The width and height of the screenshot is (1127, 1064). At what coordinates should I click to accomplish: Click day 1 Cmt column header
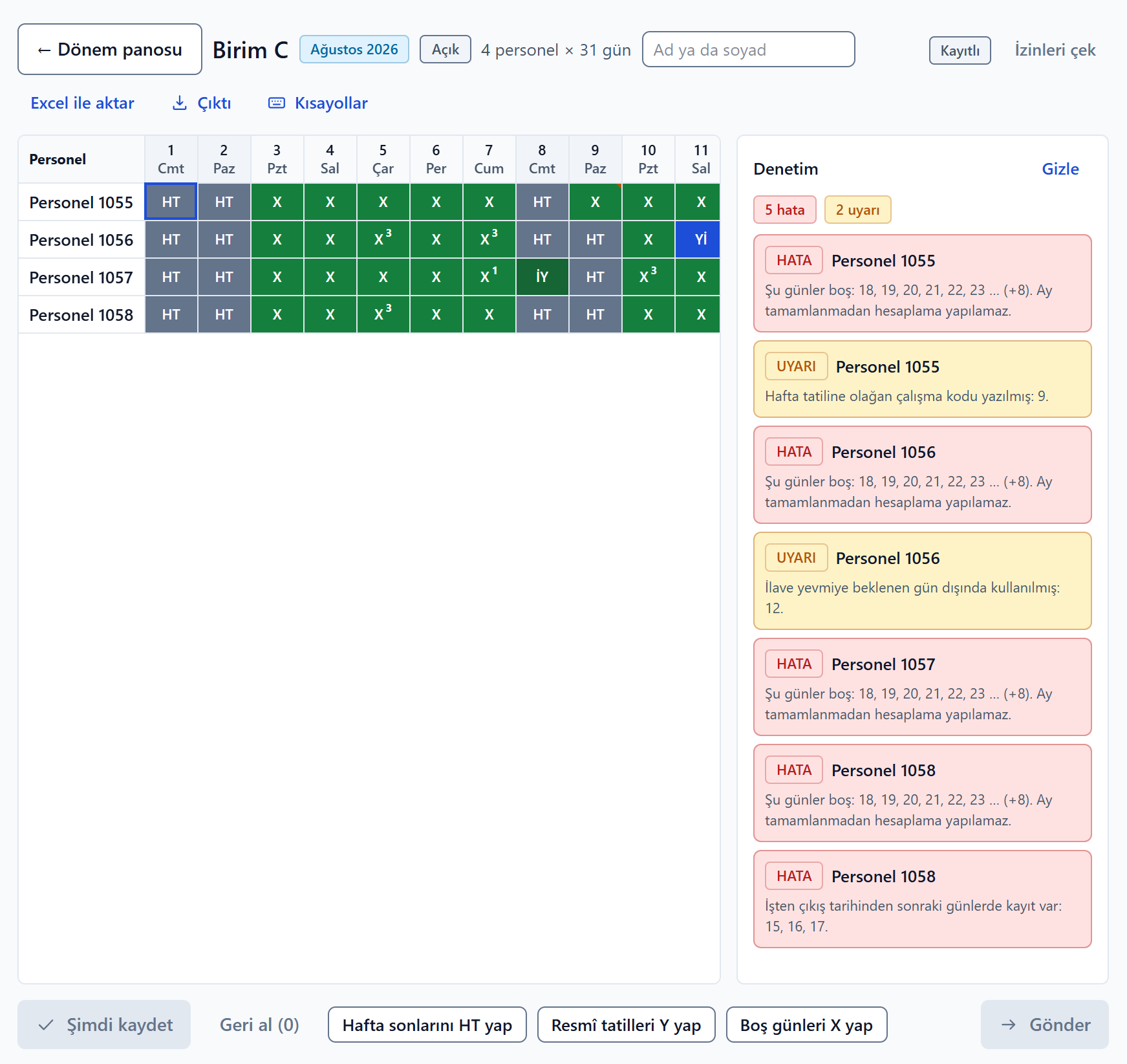[171, 159]
